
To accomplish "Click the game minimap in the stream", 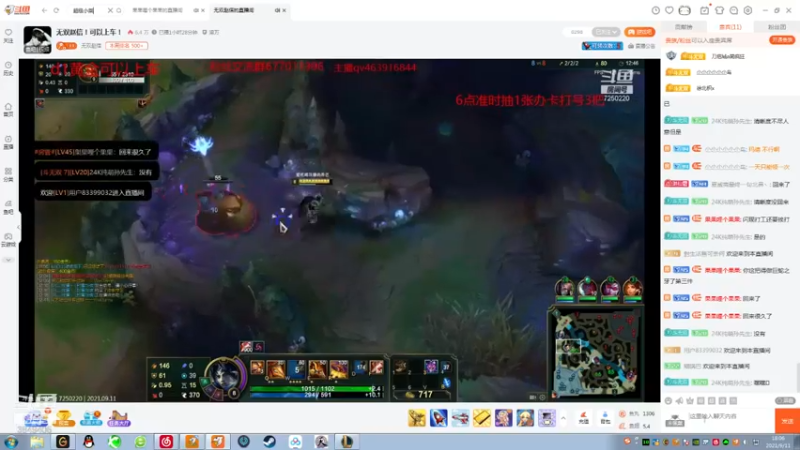I will (x=595, y=354).
